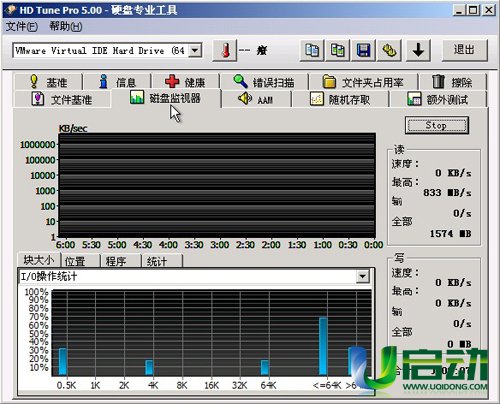500x404 pixels.
Task: Open the 程序 programs sub-tab
Action: pos(121,261)
